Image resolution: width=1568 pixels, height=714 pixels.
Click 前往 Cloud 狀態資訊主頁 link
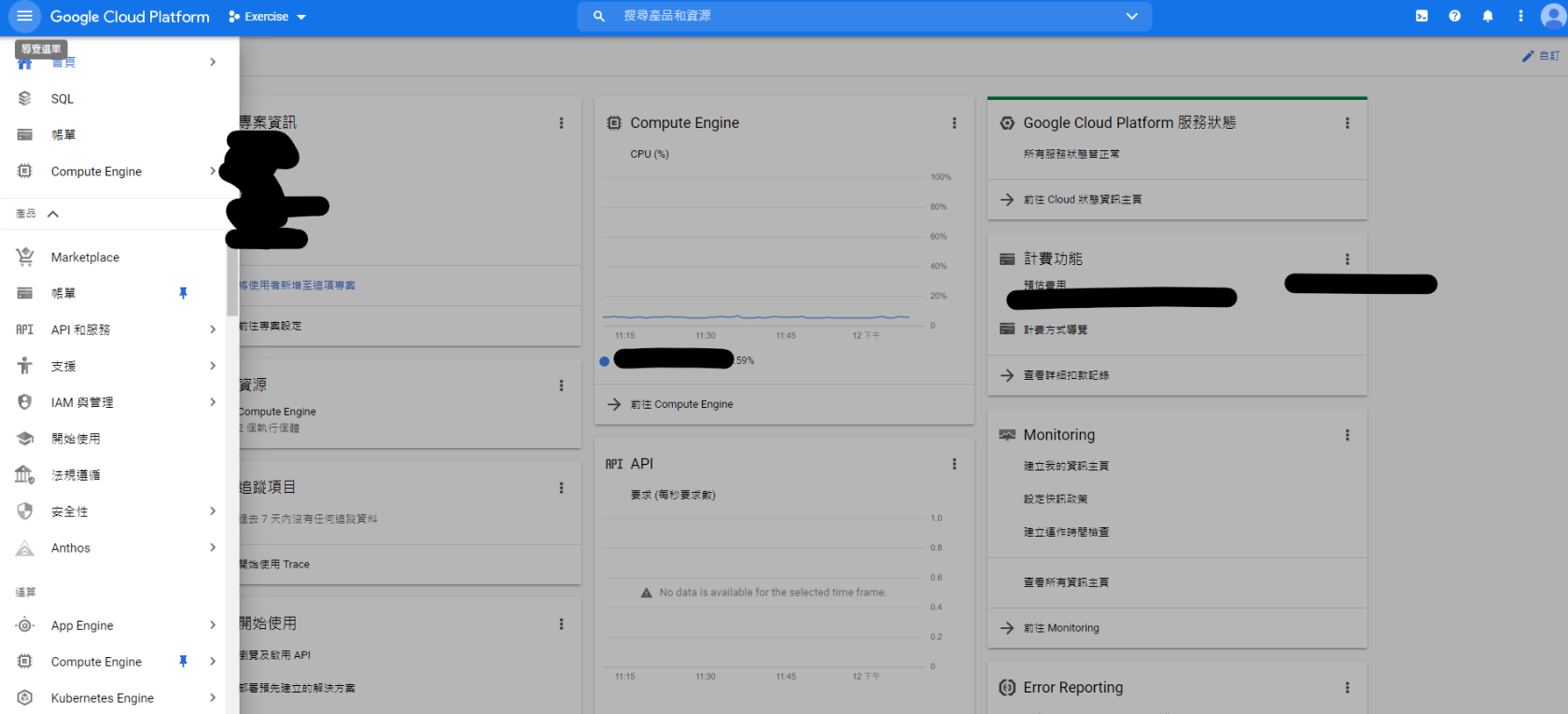(x=1083, y=200)
